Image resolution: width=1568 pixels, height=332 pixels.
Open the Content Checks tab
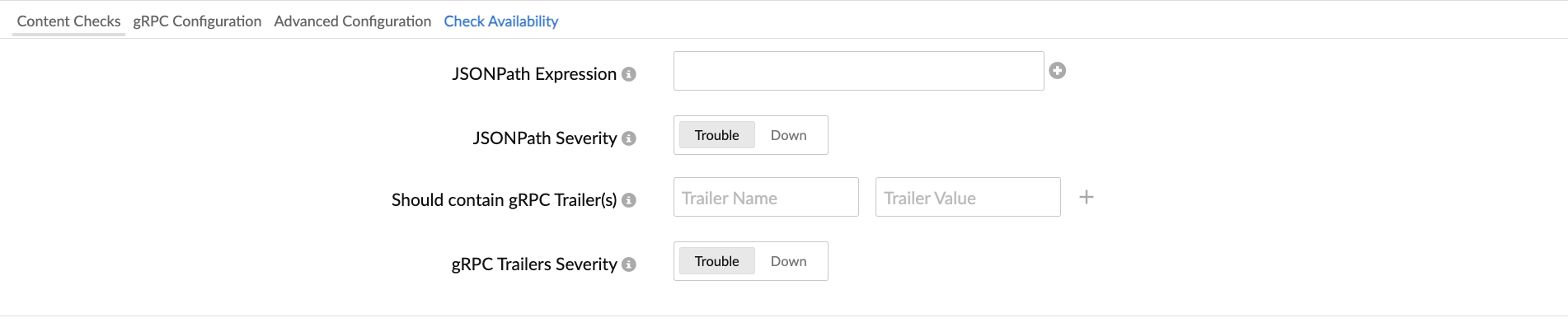[x=68, y=21]
